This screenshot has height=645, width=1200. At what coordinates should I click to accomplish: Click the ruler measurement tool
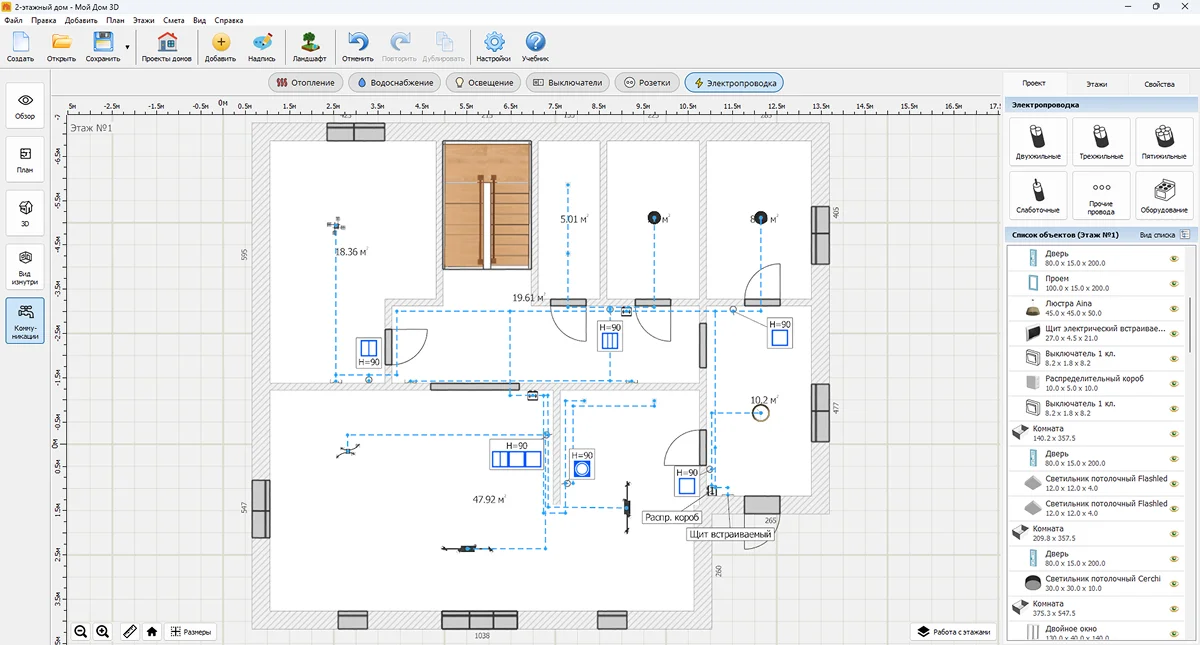(129, 631)
